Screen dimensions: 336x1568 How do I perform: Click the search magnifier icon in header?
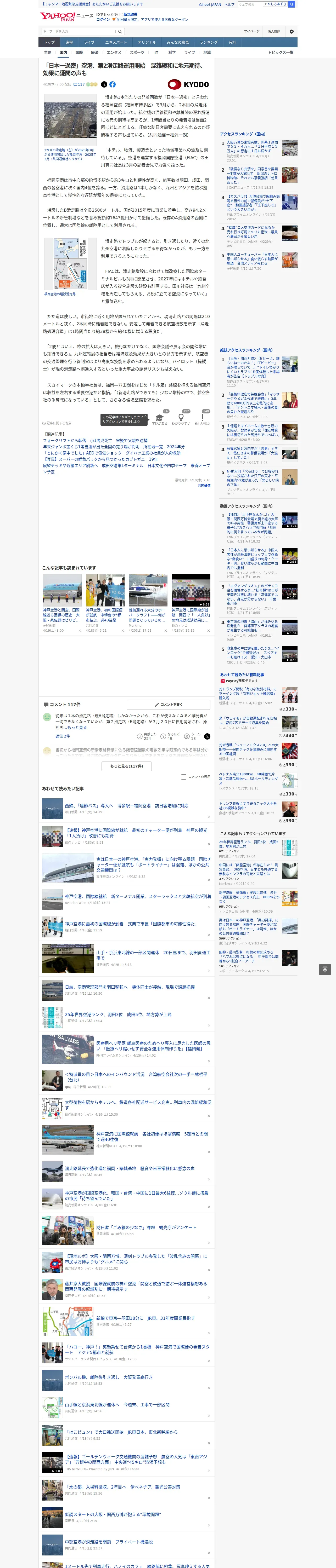(x=120, y=32)
